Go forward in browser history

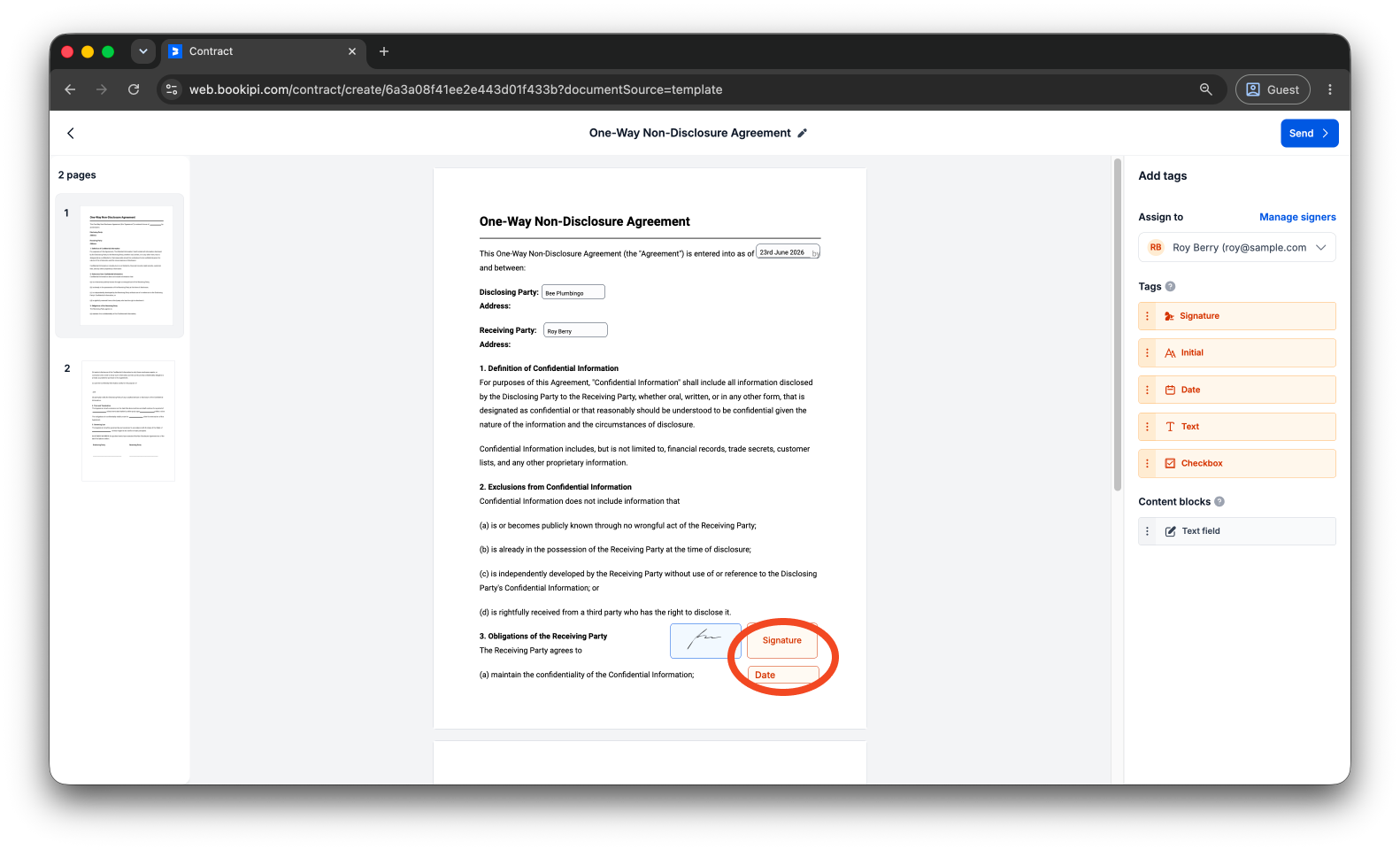[x=102, y=89]
